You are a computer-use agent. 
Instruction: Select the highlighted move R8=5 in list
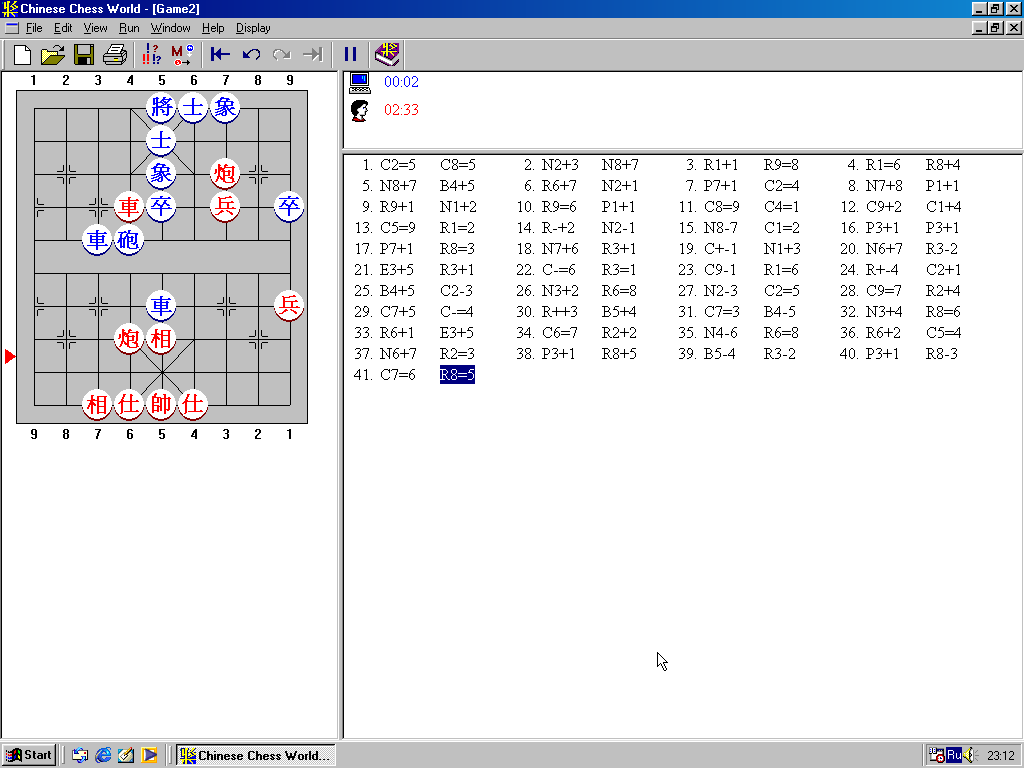click(457, 375)
